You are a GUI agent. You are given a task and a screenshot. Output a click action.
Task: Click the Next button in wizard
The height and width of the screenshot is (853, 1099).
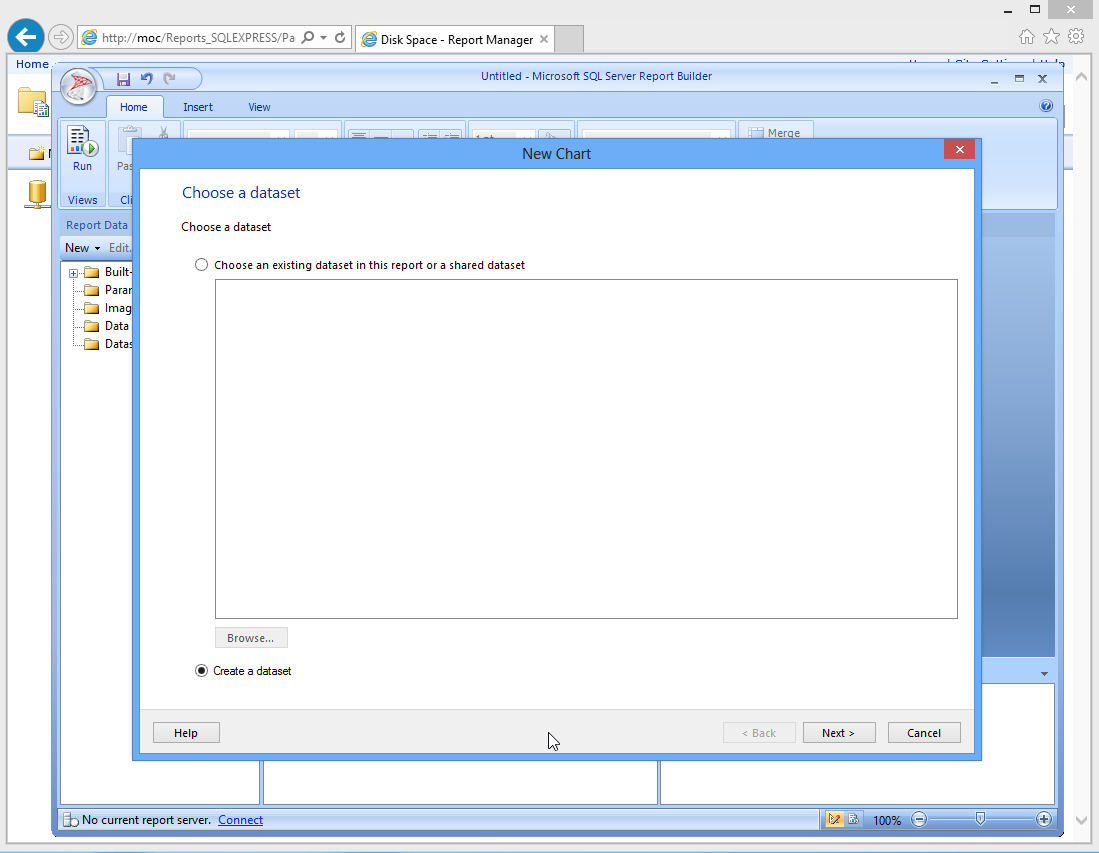(838, 733)
